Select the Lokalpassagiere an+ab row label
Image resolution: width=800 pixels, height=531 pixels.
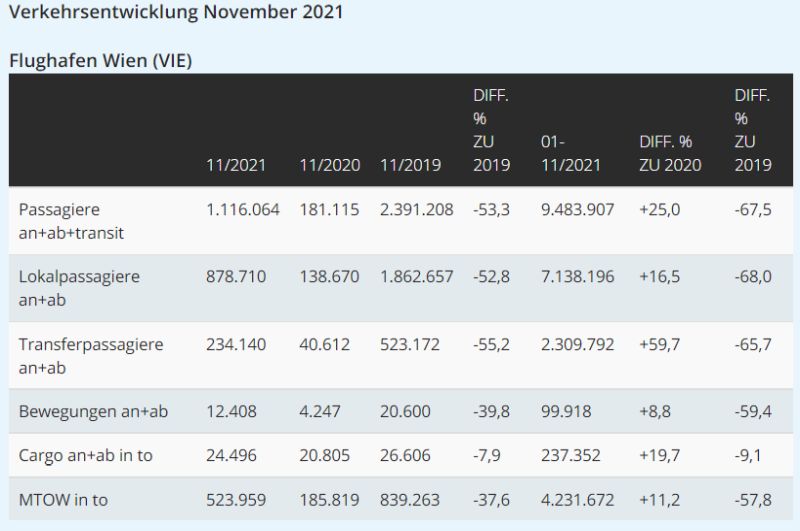click(79, 288)
